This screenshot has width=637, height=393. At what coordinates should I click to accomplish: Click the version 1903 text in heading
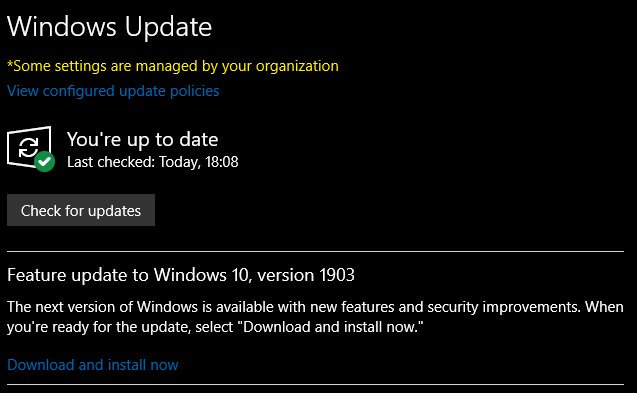coord(306,275)
